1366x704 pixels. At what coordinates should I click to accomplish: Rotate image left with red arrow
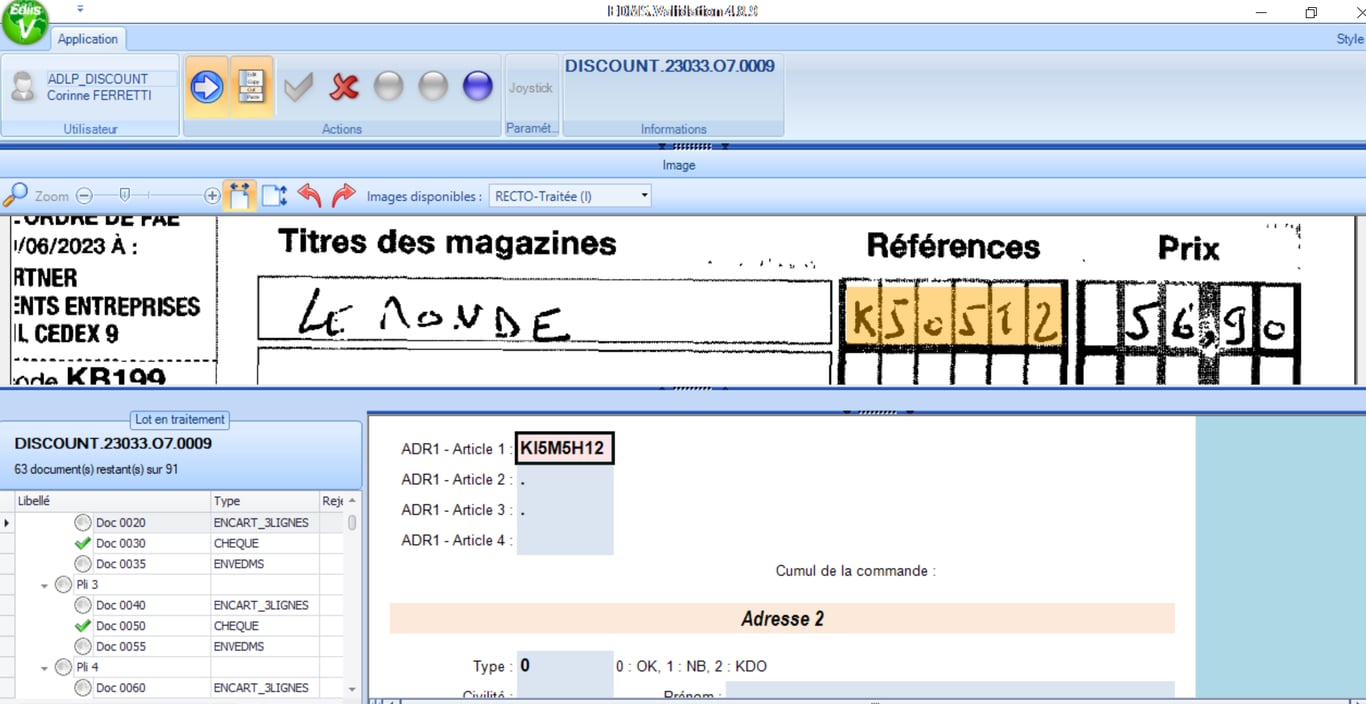(309, 196)
